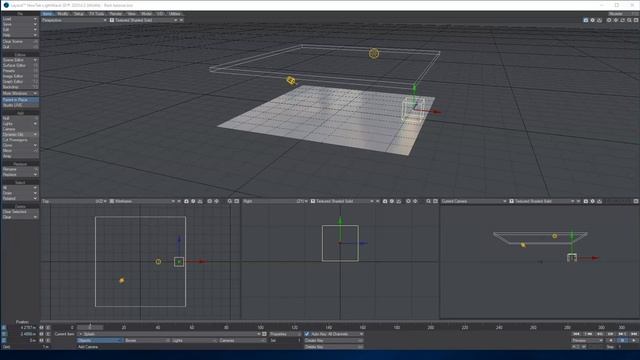Maximize the Top viewport with its square icon
640x360 pixels.
236,201
